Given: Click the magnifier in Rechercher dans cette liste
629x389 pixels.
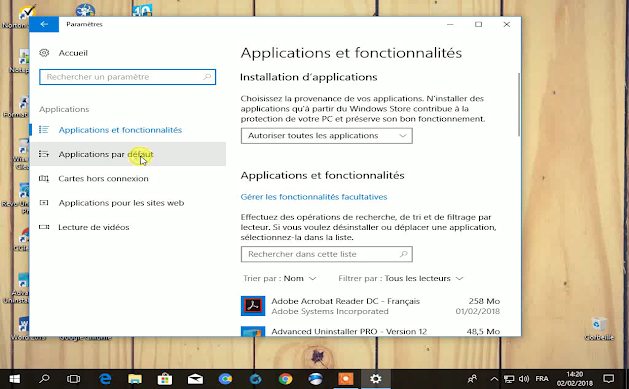Looking at the screenshot, I should (x=404, y=254).
